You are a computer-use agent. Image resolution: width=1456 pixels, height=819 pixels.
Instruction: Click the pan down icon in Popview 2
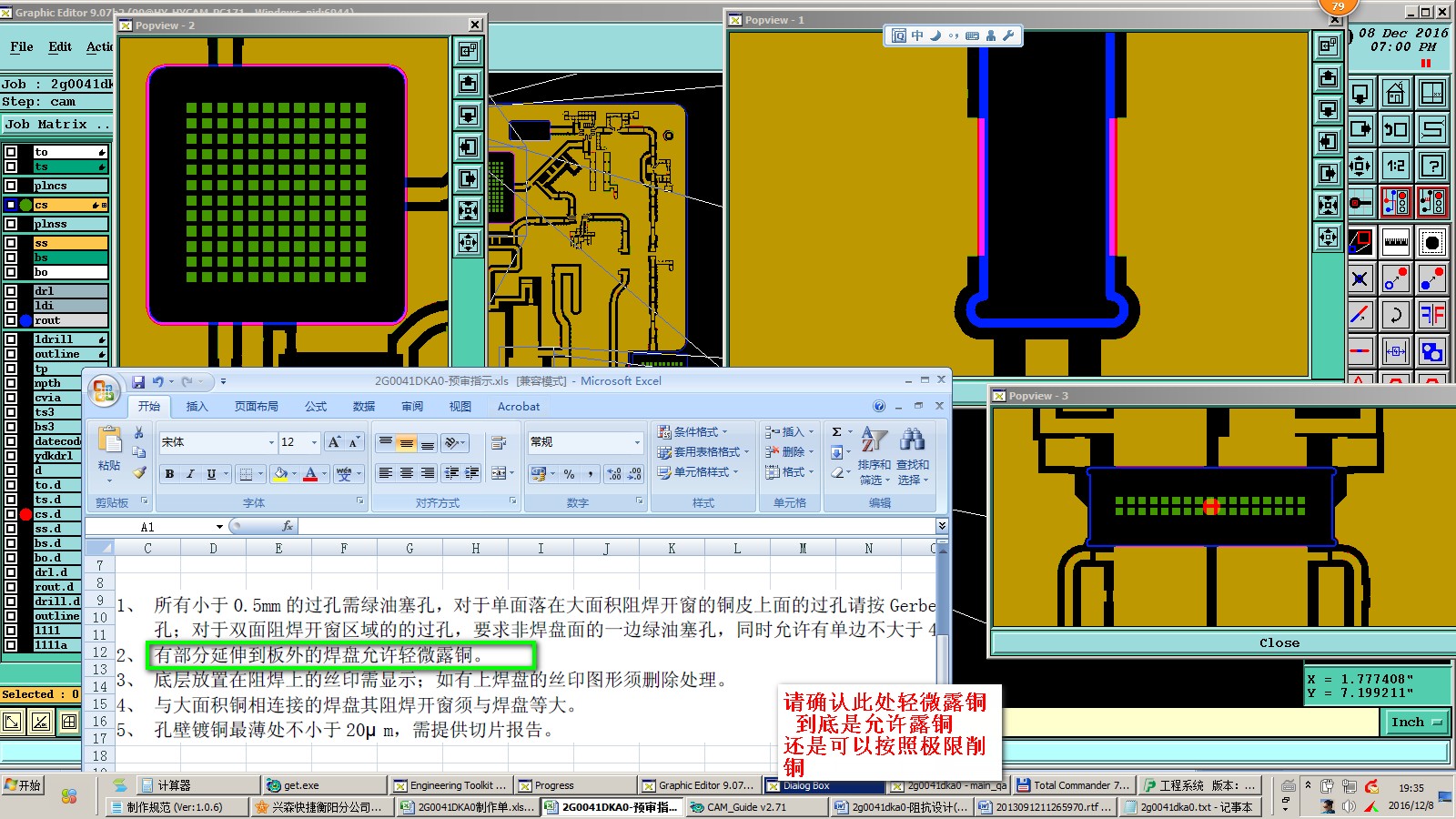click(x=469, y=115)
